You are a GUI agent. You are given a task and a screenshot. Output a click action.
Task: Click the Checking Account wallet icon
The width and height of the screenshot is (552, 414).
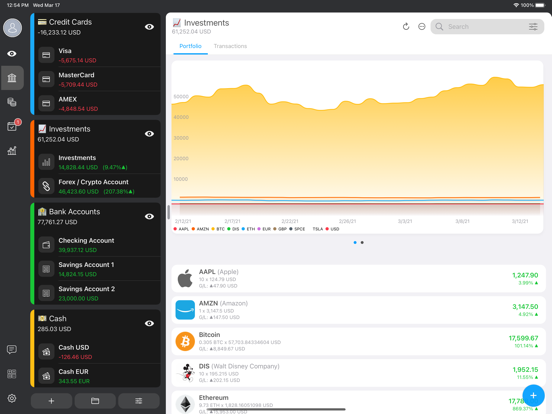click(x=46, y=245)
